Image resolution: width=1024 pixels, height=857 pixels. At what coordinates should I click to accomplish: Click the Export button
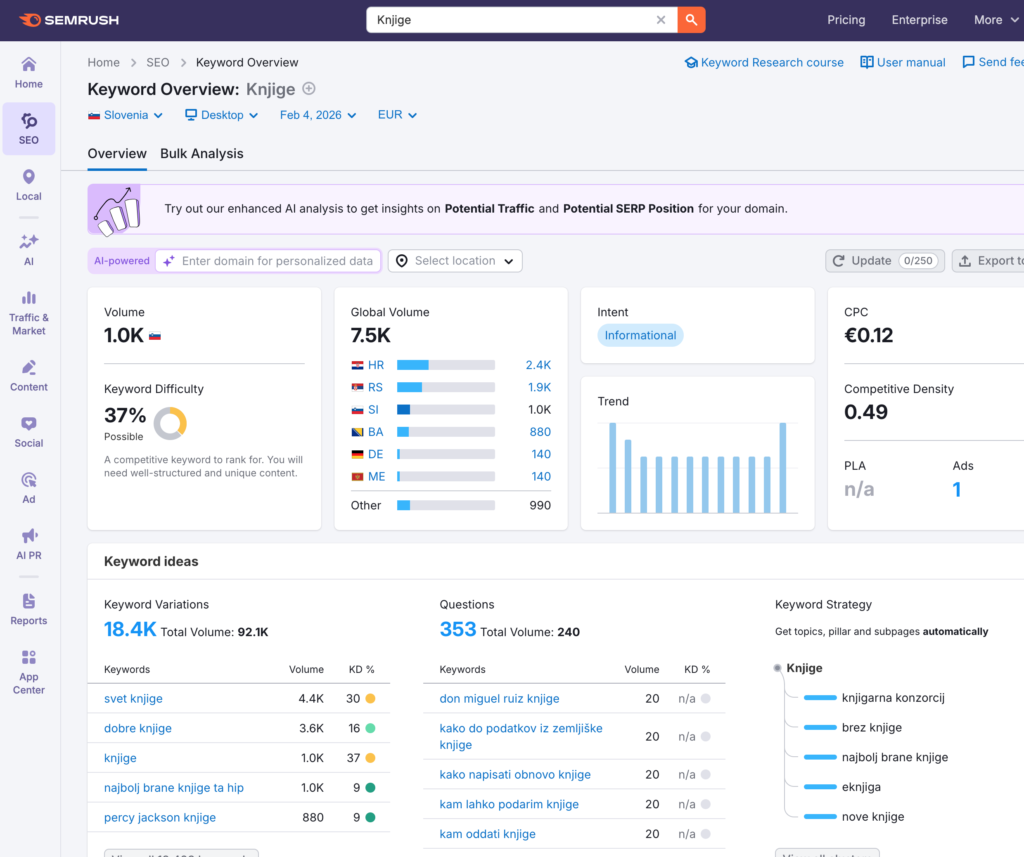989,261
